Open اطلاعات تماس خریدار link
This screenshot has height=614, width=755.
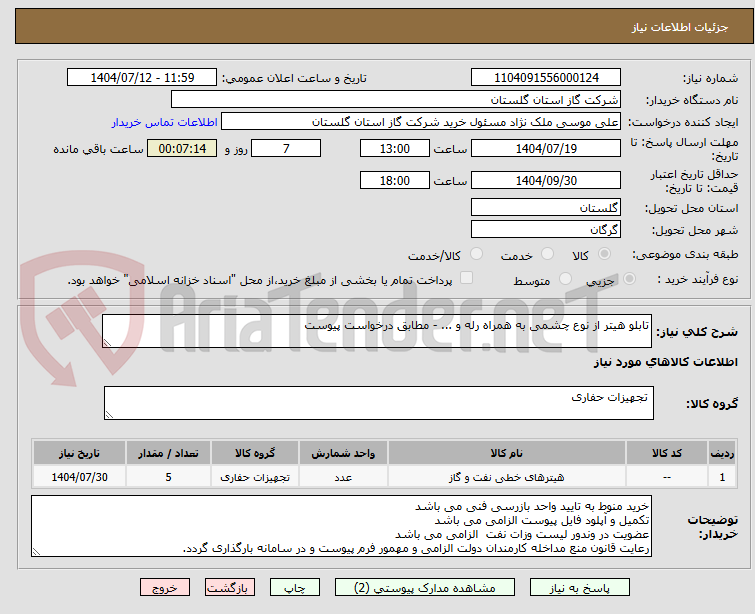165,122
